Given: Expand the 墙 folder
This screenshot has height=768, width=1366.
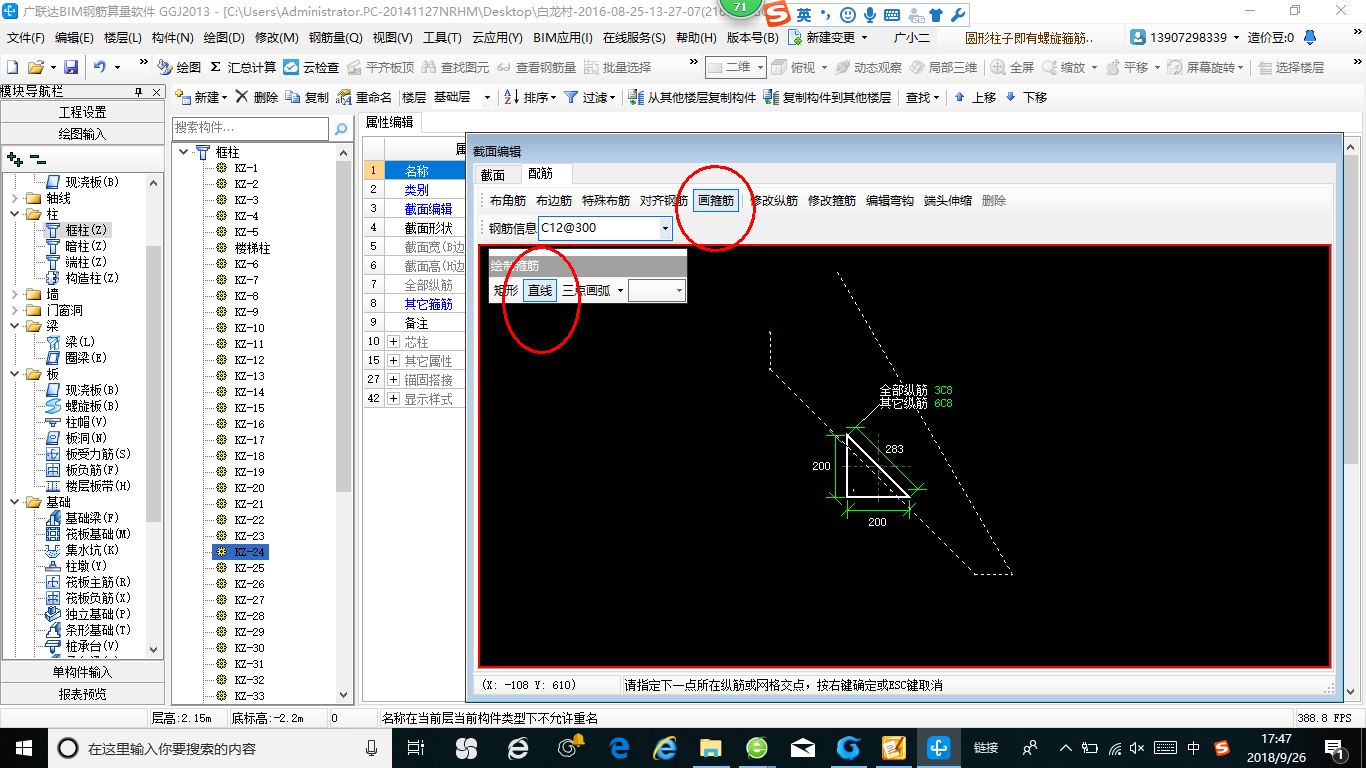Looking at the screenshot, I should coord(14,294).
